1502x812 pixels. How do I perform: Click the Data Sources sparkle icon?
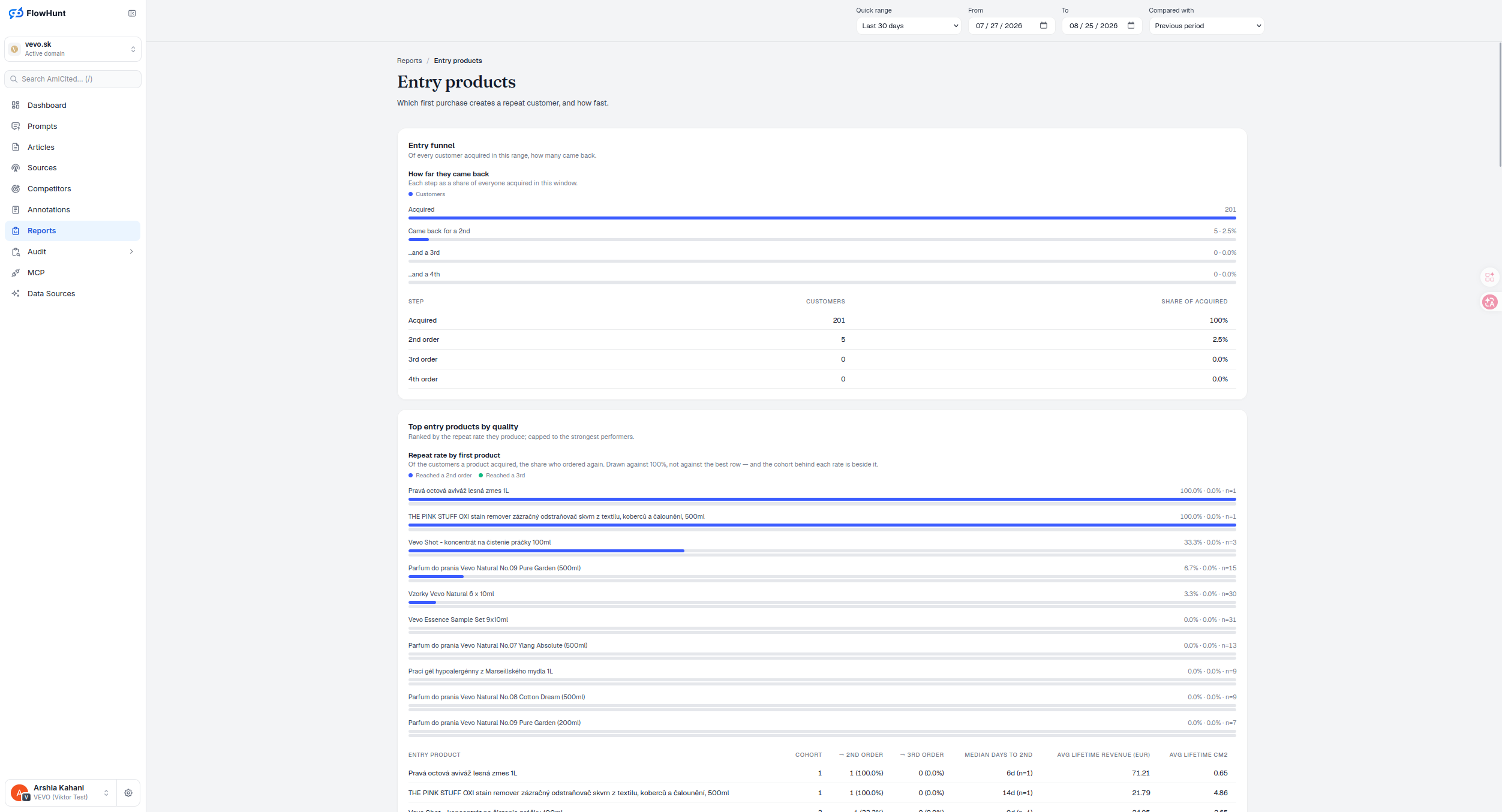pyautogui.click(x=16, y=294)
